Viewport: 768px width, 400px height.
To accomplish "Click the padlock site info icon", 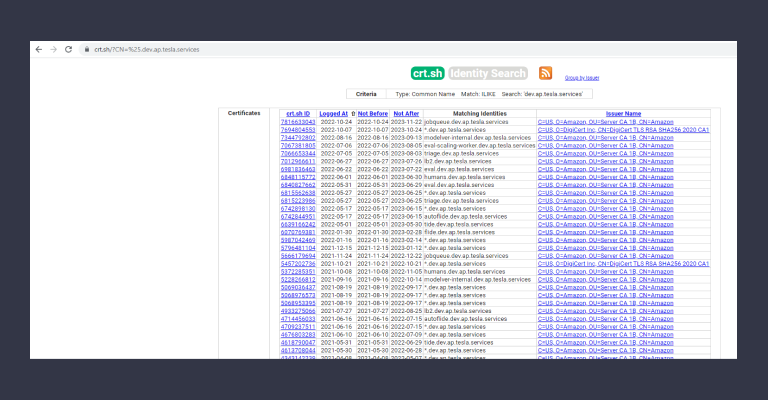I will click(x=87, y=49).
